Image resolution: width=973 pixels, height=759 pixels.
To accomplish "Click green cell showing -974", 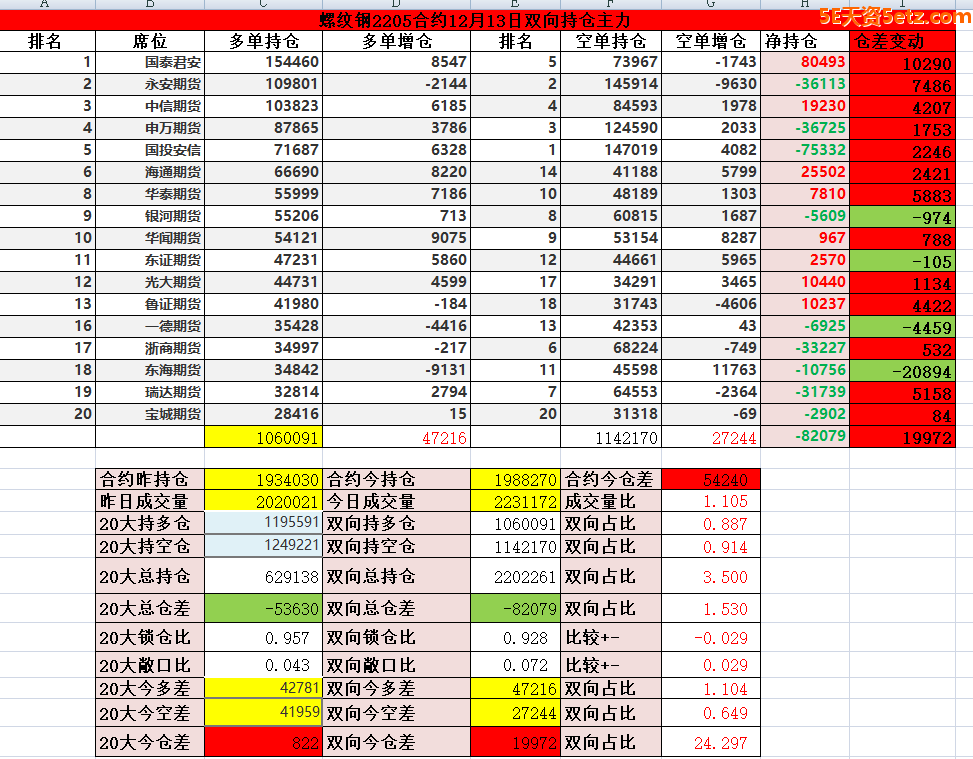I will [903, 216].
